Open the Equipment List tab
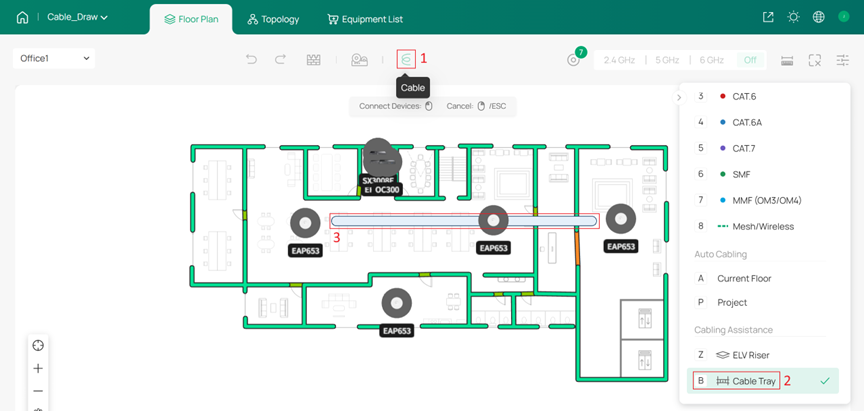Viewport: 864px width, 411px height. (x=365, y=19)
